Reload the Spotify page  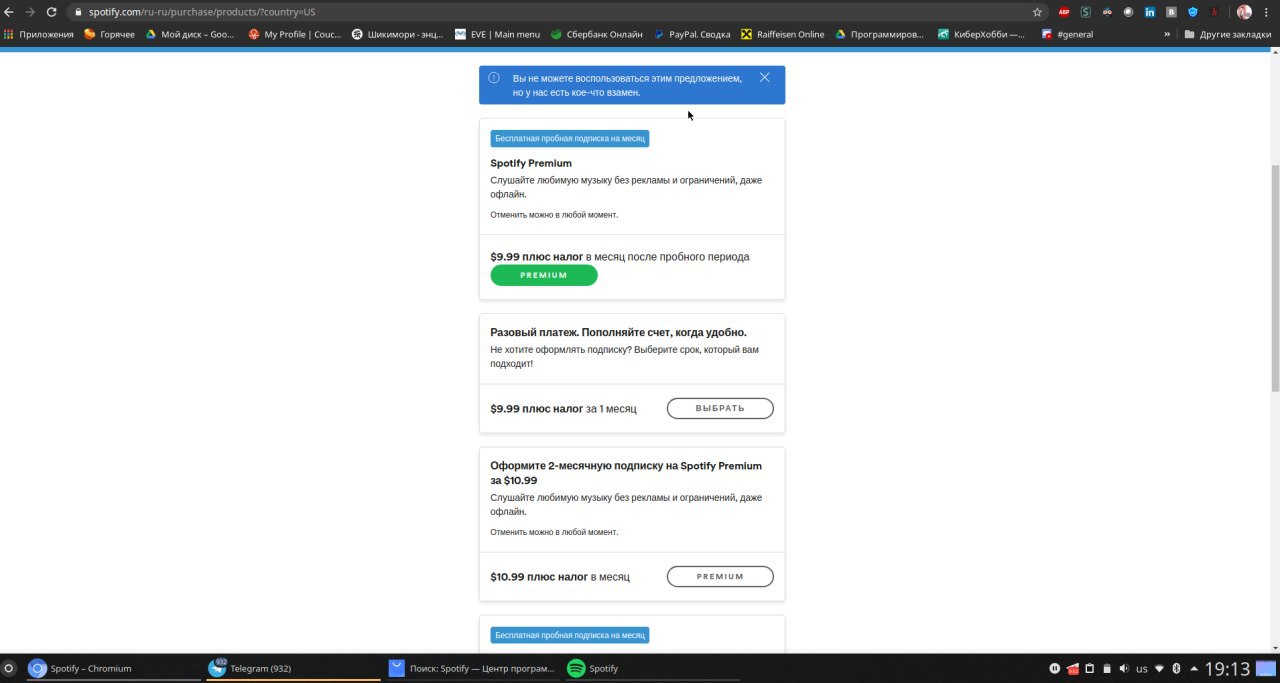[x=52, y=12]
